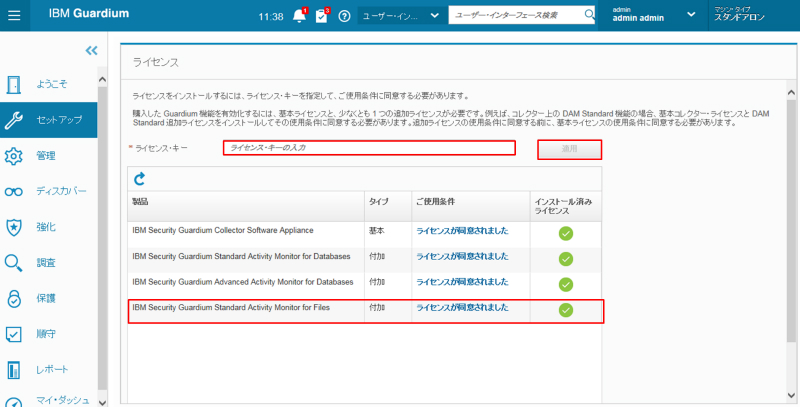This screenshot has width=800, height=407.
Task: Open the 調査 sidebar item
Action: click(x=48, y=262)
